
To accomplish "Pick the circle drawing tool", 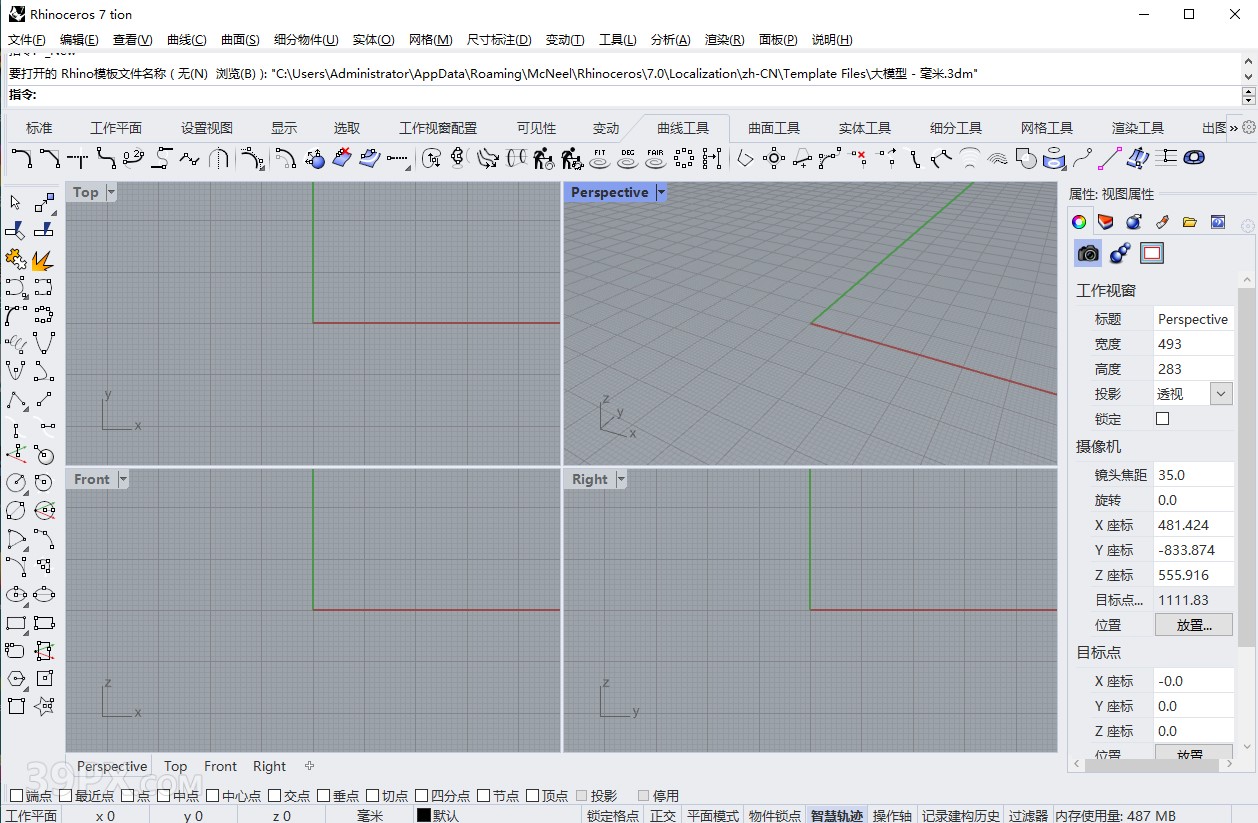I will click(x=15, y=483).
